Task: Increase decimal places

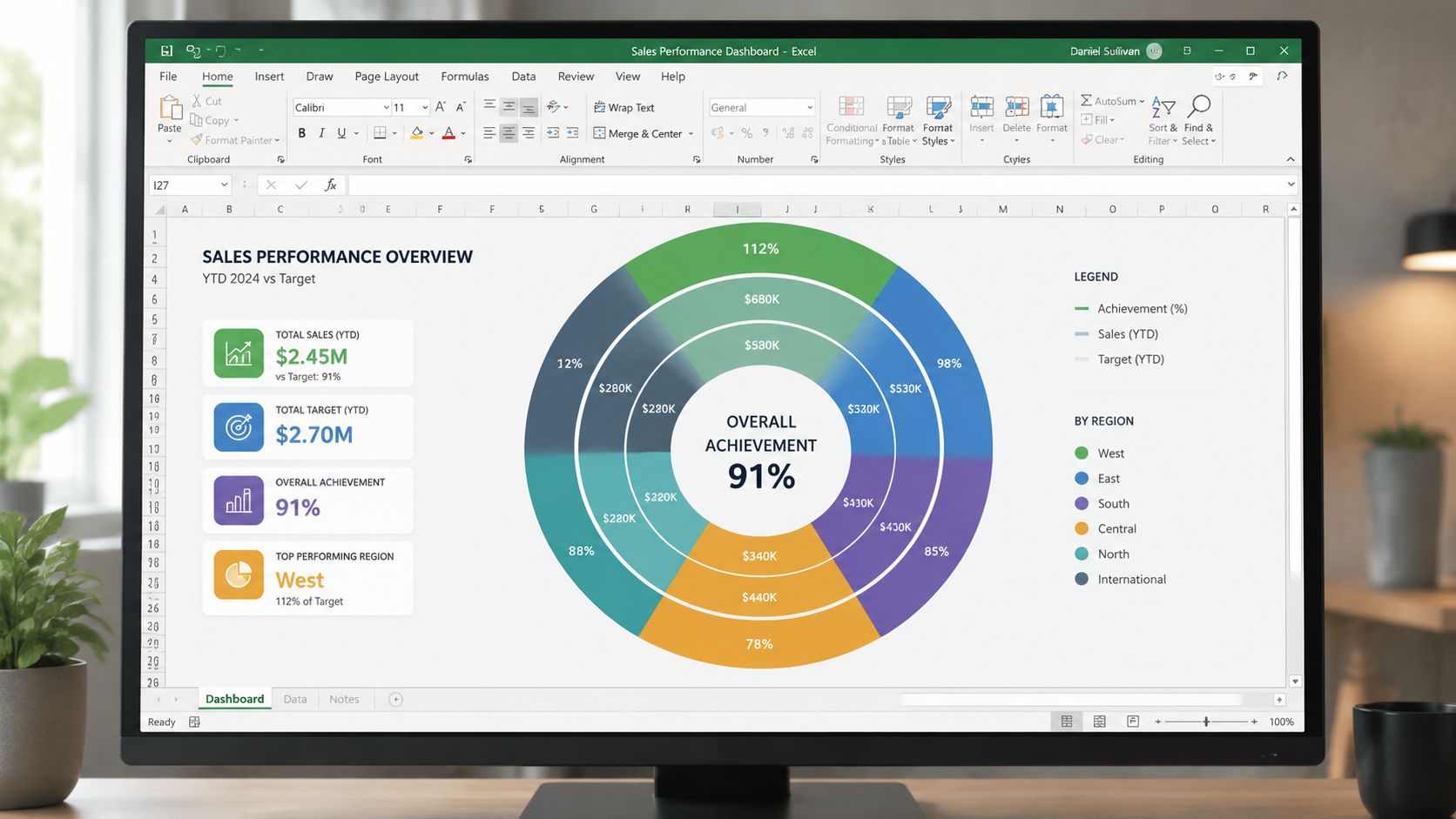Action: (x=788, y=133)
